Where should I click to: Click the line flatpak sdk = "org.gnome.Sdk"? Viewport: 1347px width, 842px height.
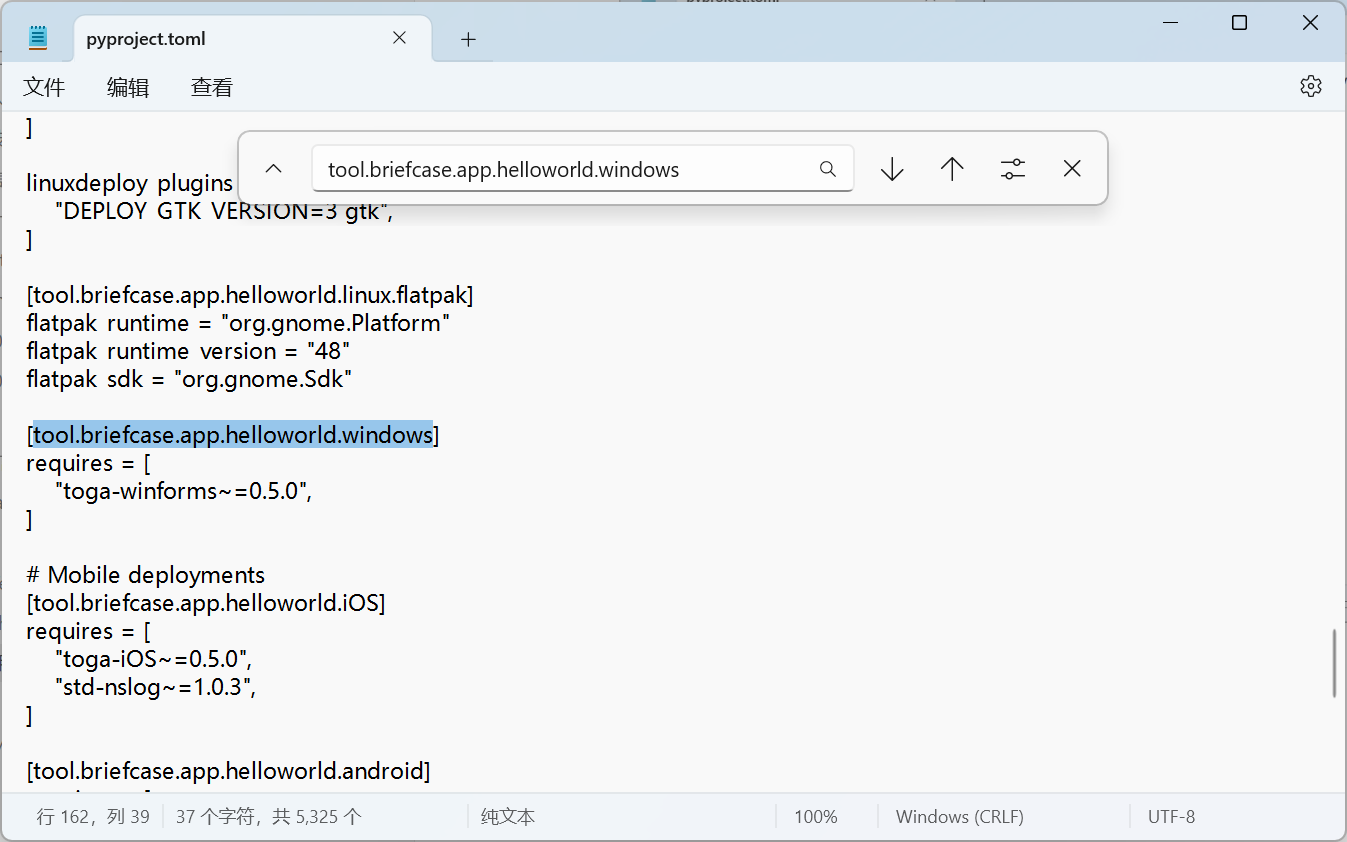tap(189, 379)
